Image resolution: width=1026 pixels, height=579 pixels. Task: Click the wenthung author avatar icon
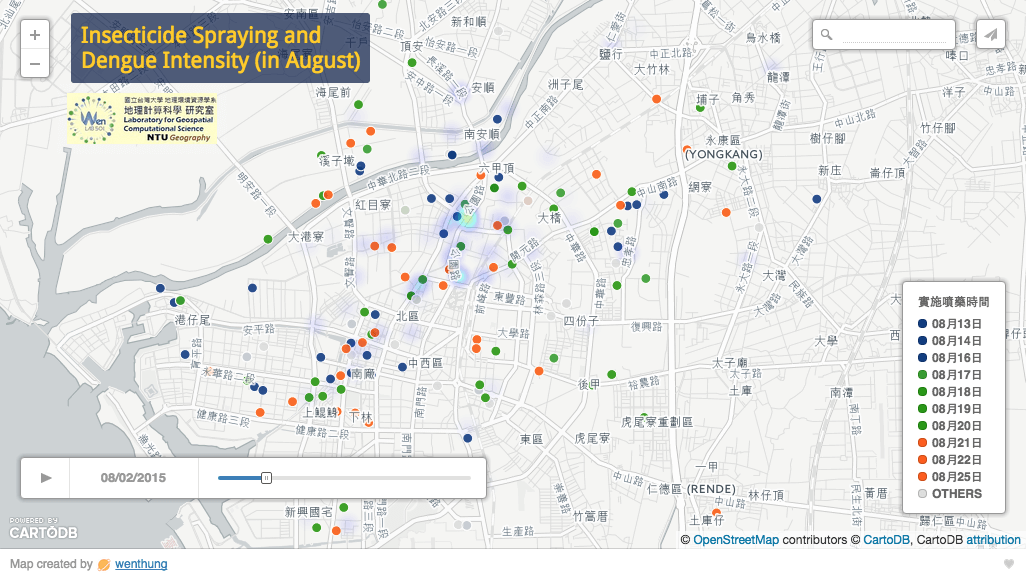[x=104, y=564]
